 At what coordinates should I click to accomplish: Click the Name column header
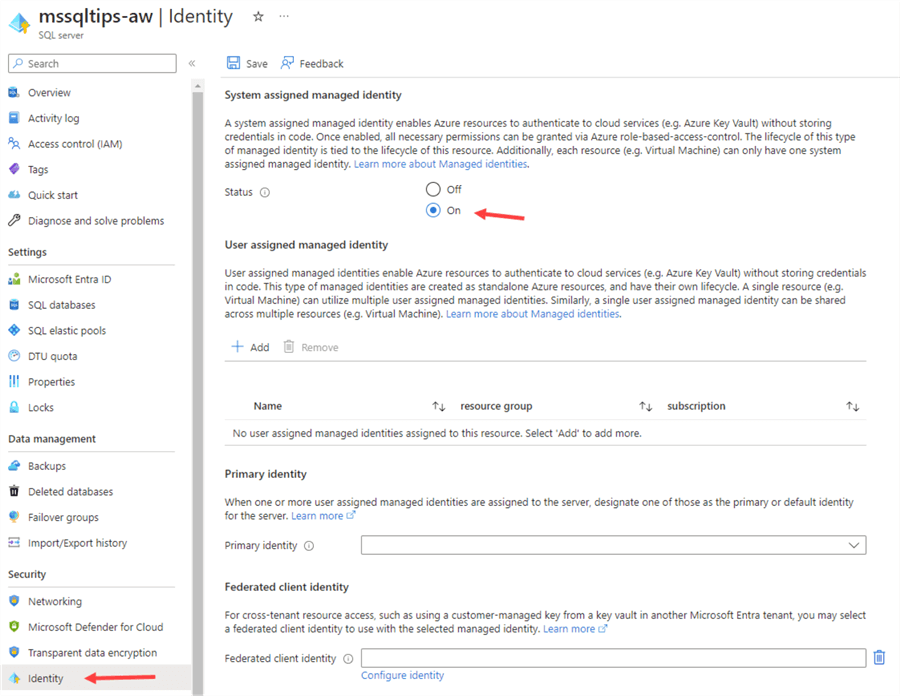267,406
